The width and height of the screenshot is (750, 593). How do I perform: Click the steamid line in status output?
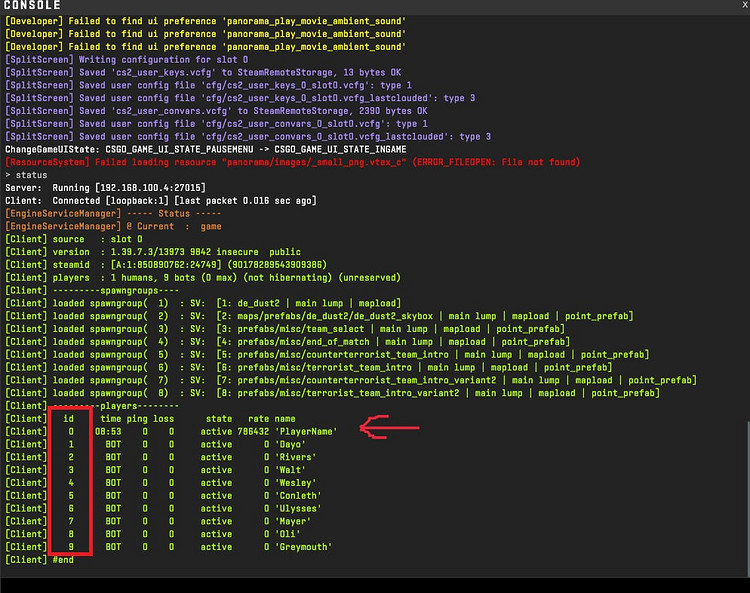(x=180, y=264)
